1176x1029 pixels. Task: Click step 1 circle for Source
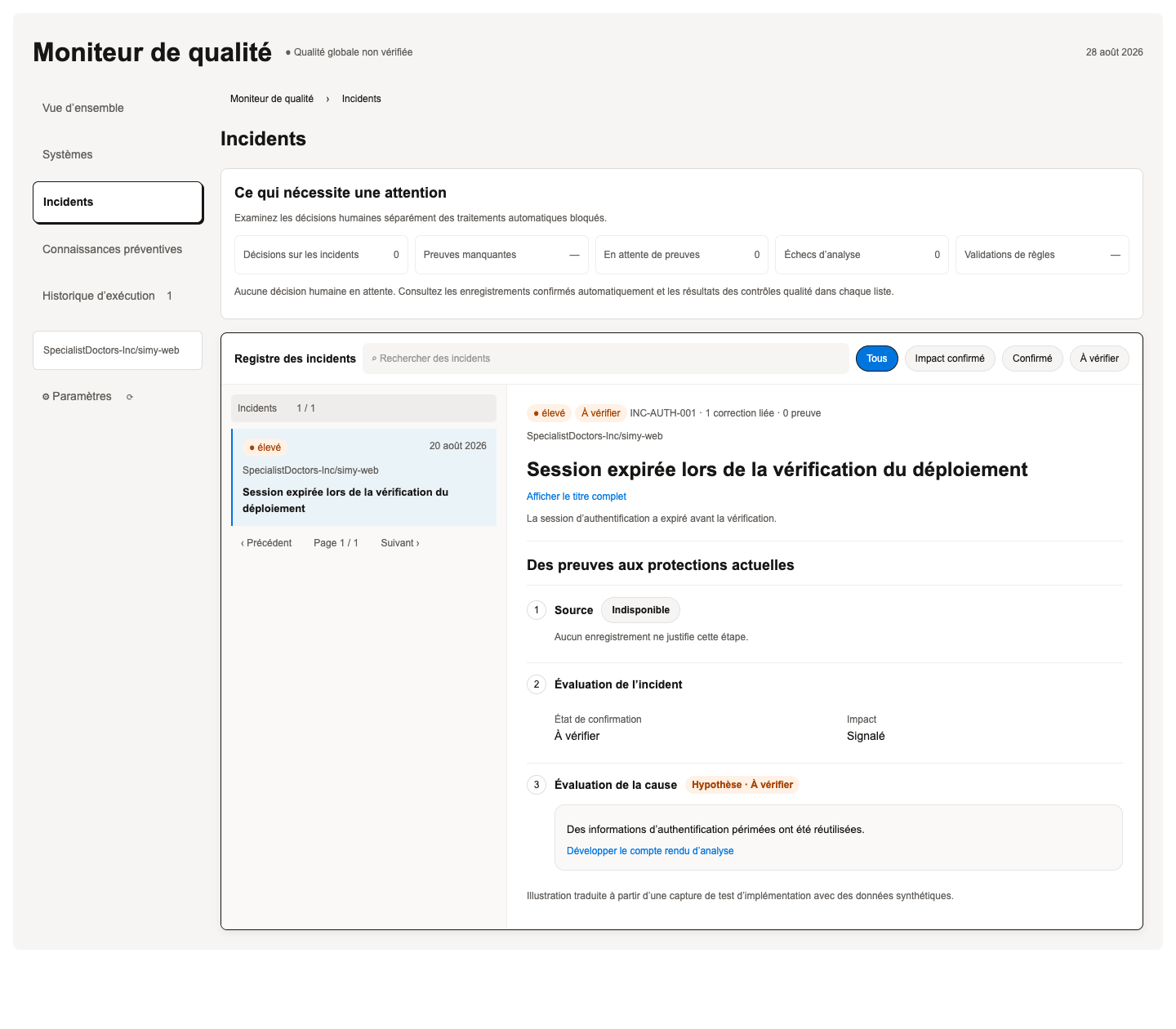(x=537, y=610)
